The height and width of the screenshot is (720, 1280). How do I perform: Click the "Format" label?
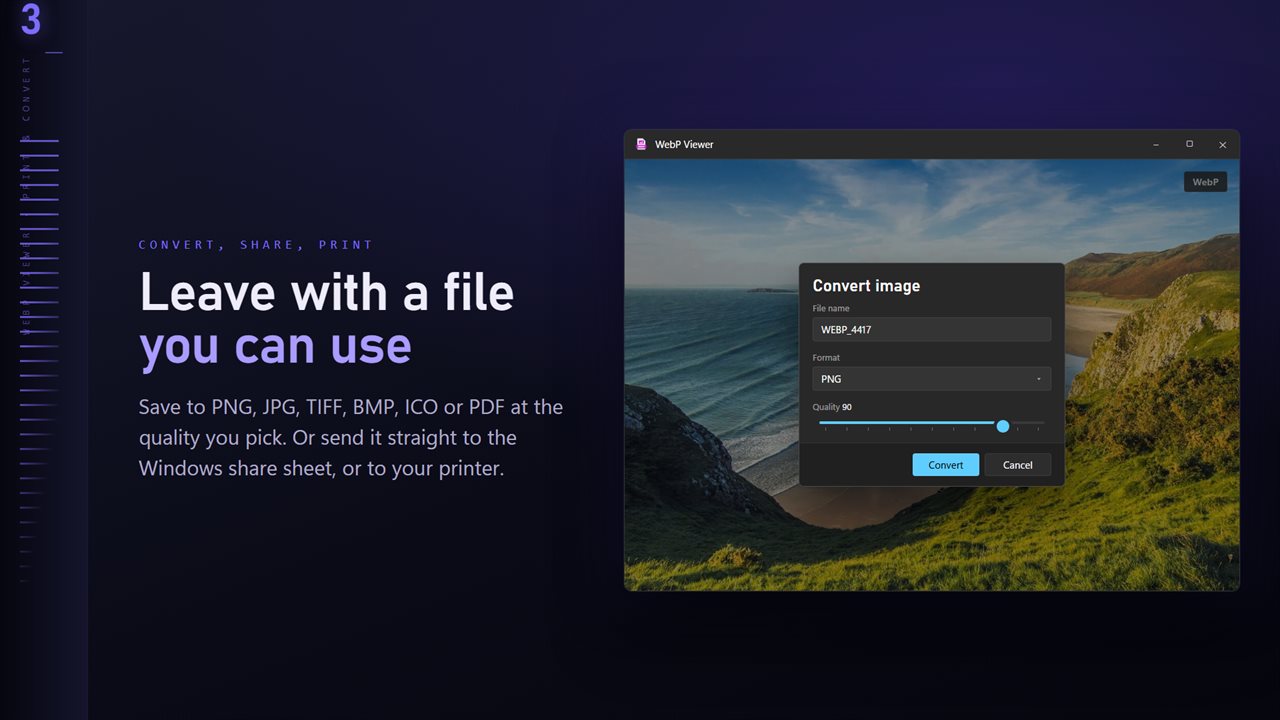pyautogui.click(x=826, y=357)
